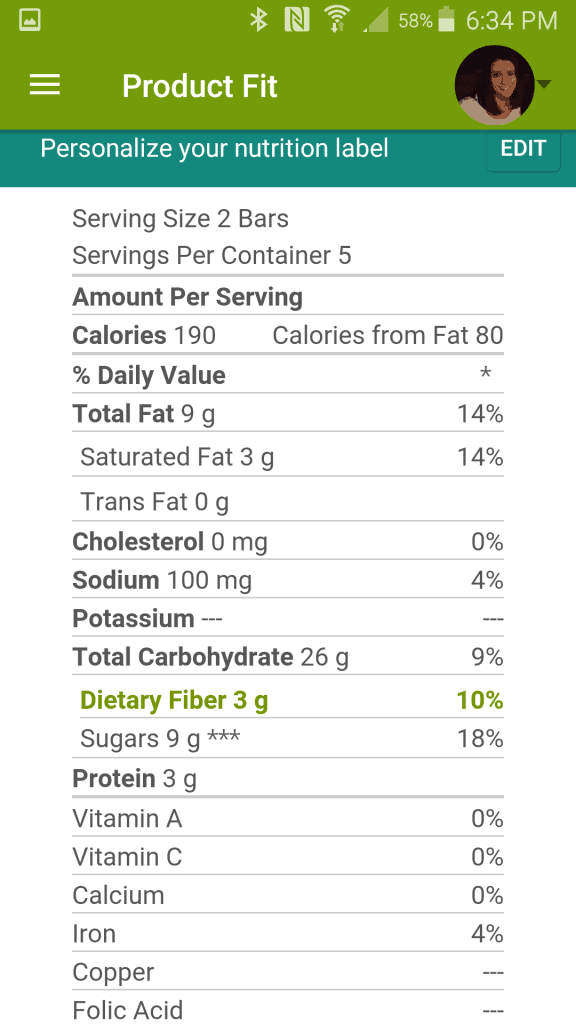Tap the Iron 4% row
Viewport: 576px width, 1024px height.
288,933
